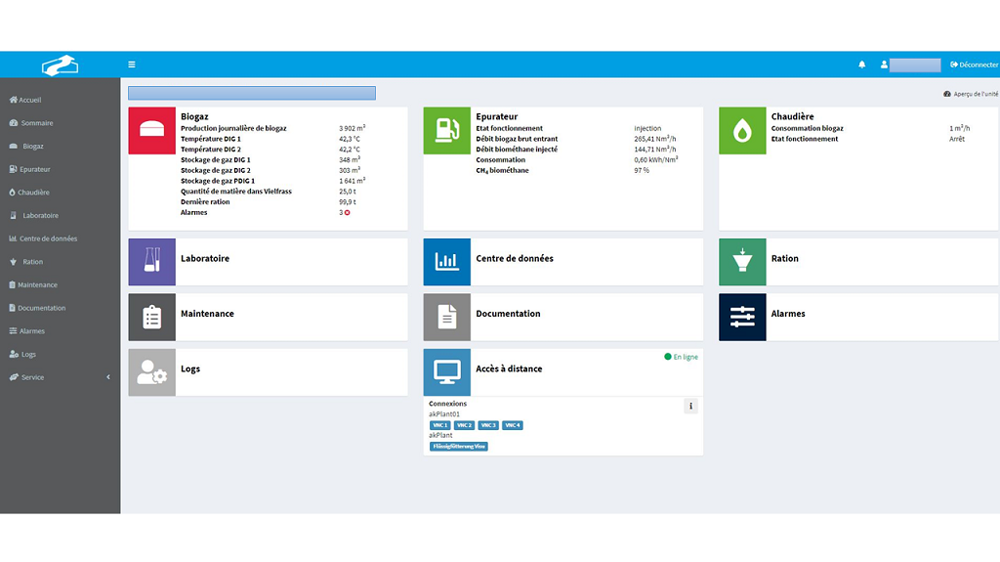The width and height of the screenshot is (1000, 562).
Task: Open notifications bell in the top bar
Action: click(862, 65)
